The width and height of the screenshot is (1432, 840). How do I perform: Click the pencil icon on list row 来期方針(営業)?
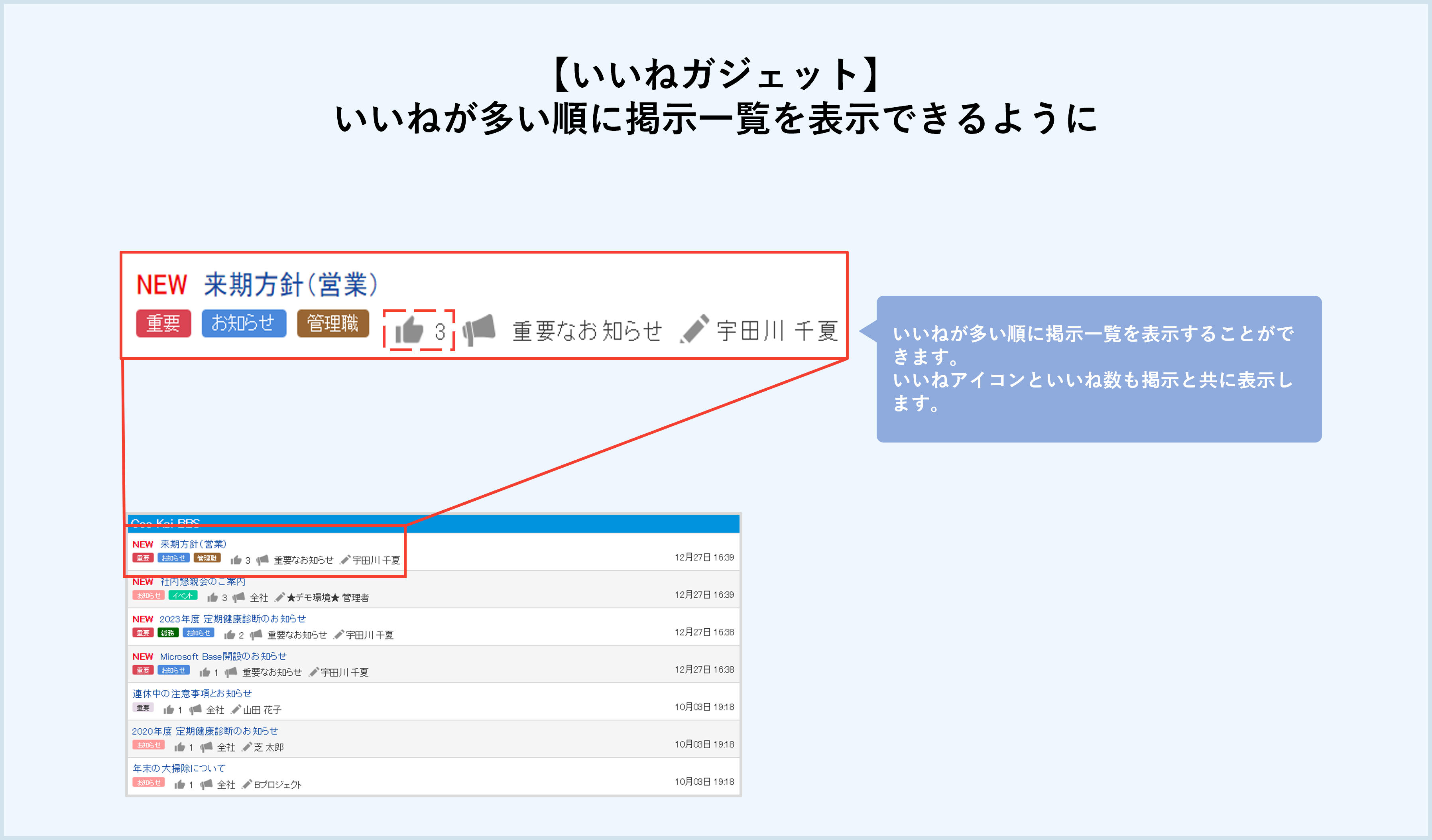pyautogui.click(x=345, y=560)
